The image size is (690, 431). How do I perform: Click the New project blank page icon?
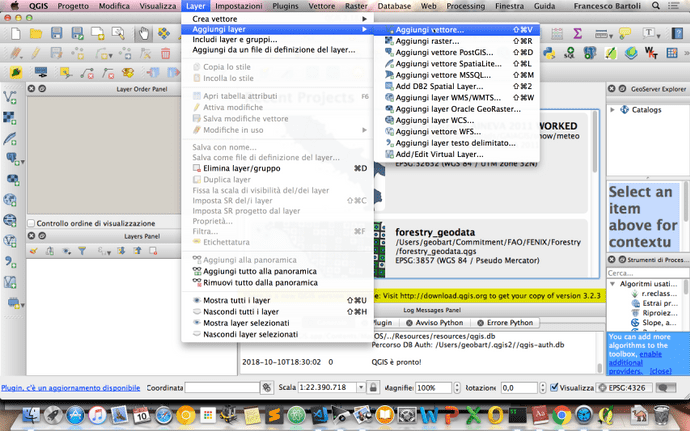[16, 33]
